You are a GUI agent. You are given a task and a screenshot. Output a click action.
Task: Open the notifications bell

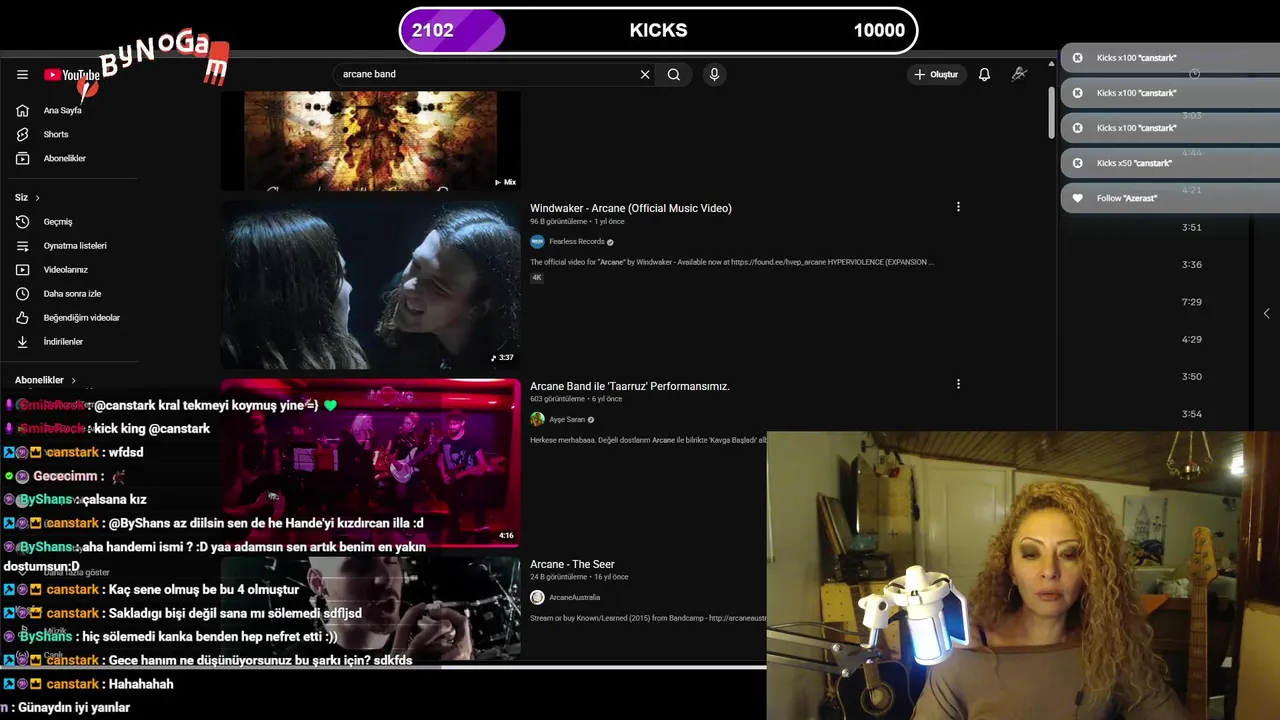coord(984,74)
